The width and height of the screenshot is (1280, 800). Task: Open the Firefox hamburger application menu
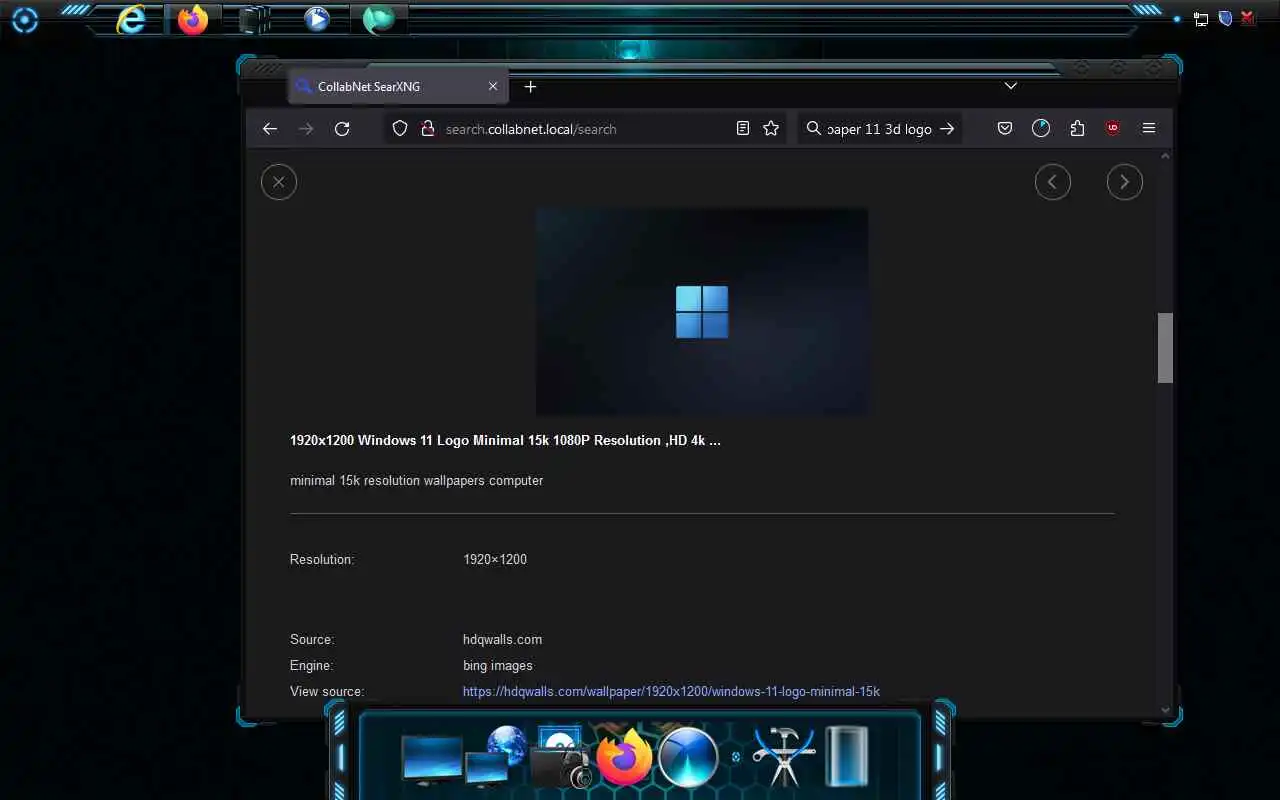(1149, 129)
